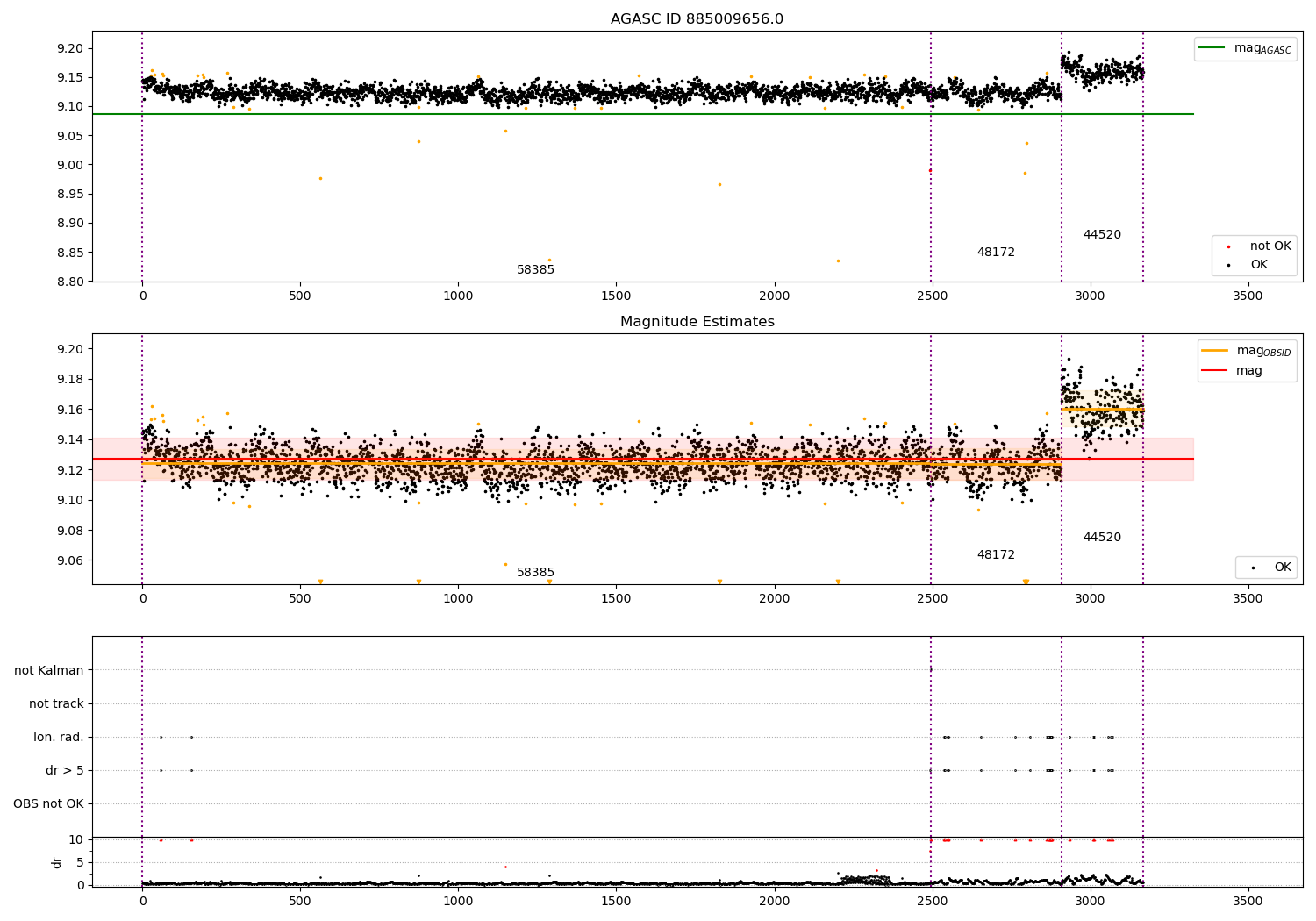Select the '1000' x-tick under the bottom plot
The height and width of the screenshot is (921, 1316).
click(x=458, y=902)
